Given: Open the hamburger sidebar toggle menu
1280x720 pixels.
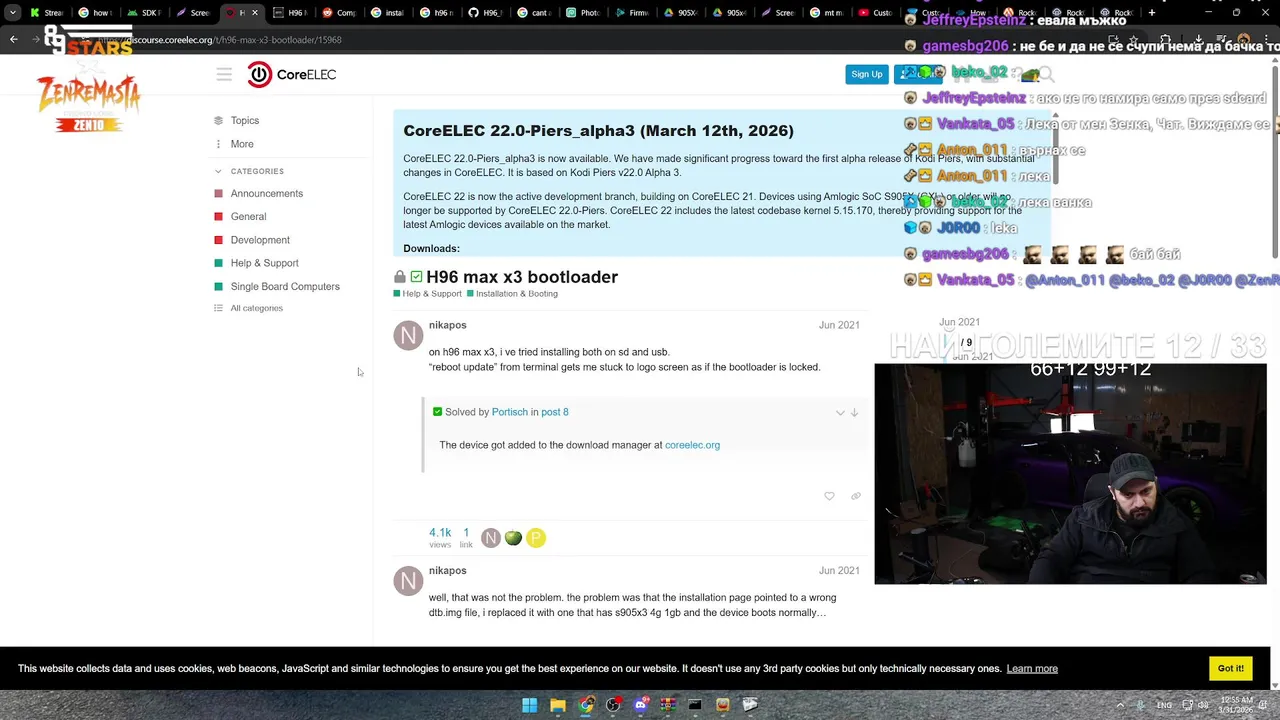Looking at the screenshot, I should 224,75.
